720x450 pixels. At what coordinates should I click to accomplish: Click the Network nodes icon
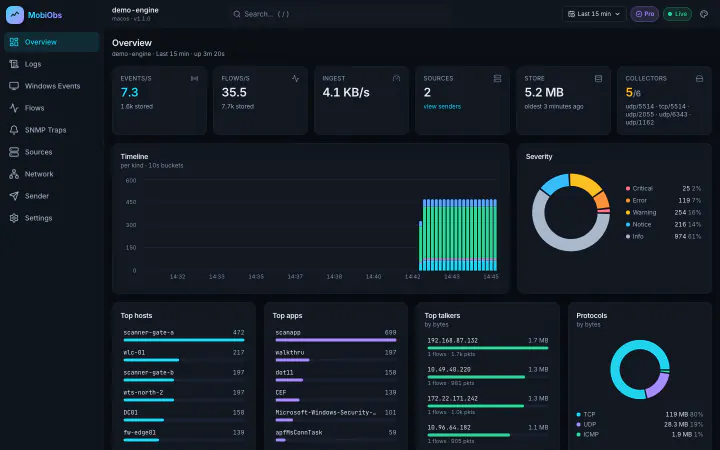coord(14,174)
